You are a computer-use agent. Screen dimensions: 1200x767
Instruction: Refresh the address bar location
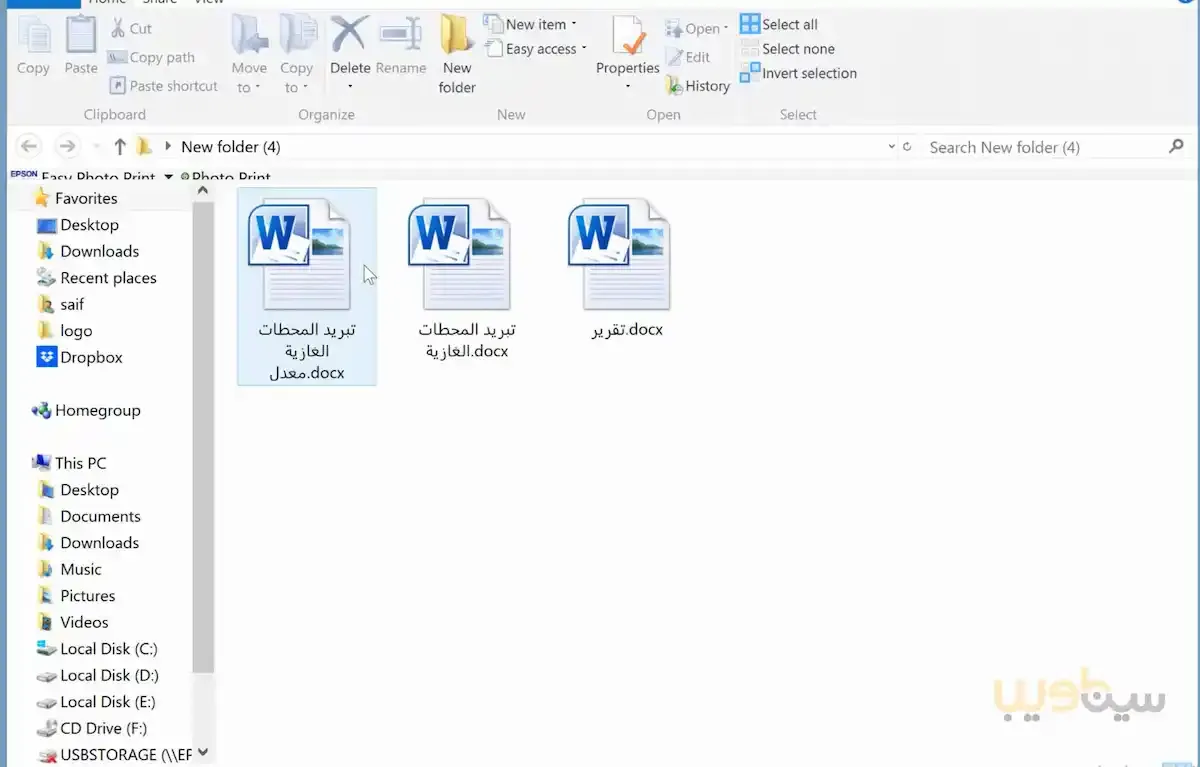point(907,147)
